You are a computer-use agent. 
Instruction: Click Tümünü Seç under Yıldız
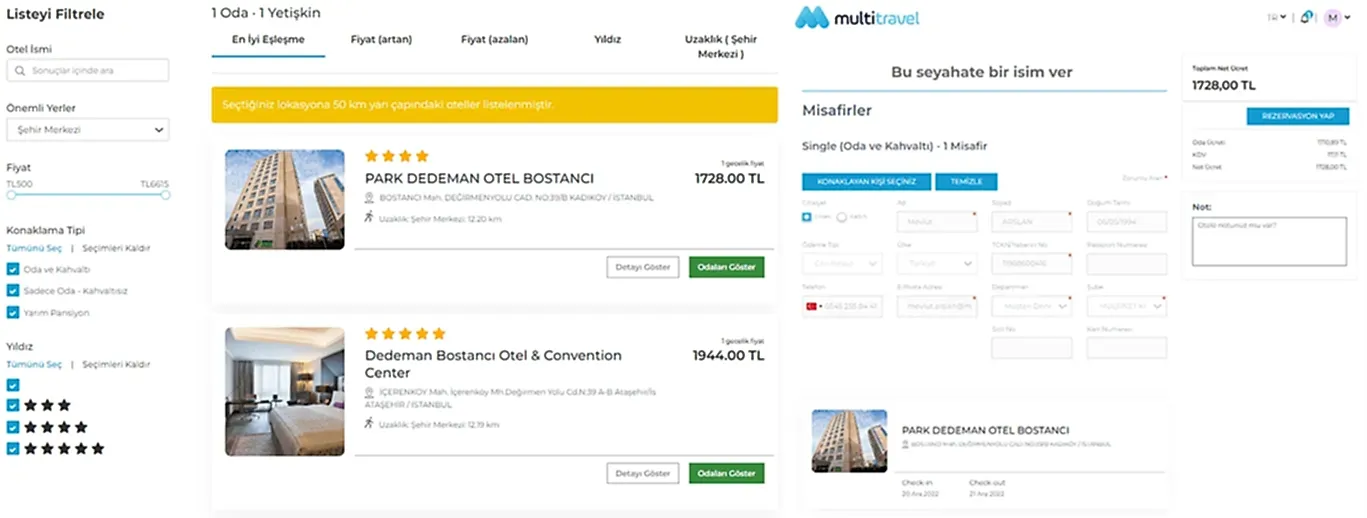click(x=34, y=364)
